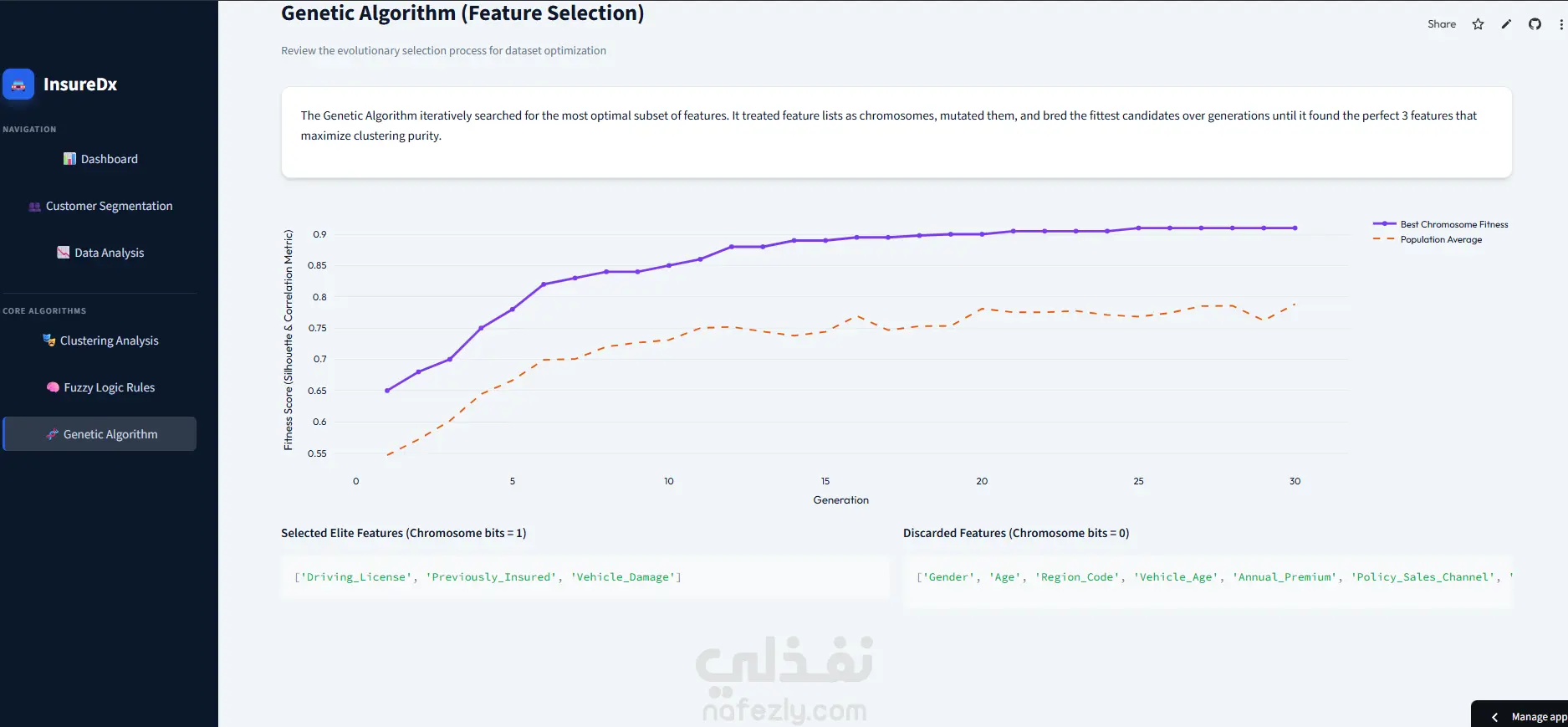Star this app with the favorite icon
Image resolution: width=1568 pixels, height=727 pixels.
pyautogui.click(x=1478, y=24)
